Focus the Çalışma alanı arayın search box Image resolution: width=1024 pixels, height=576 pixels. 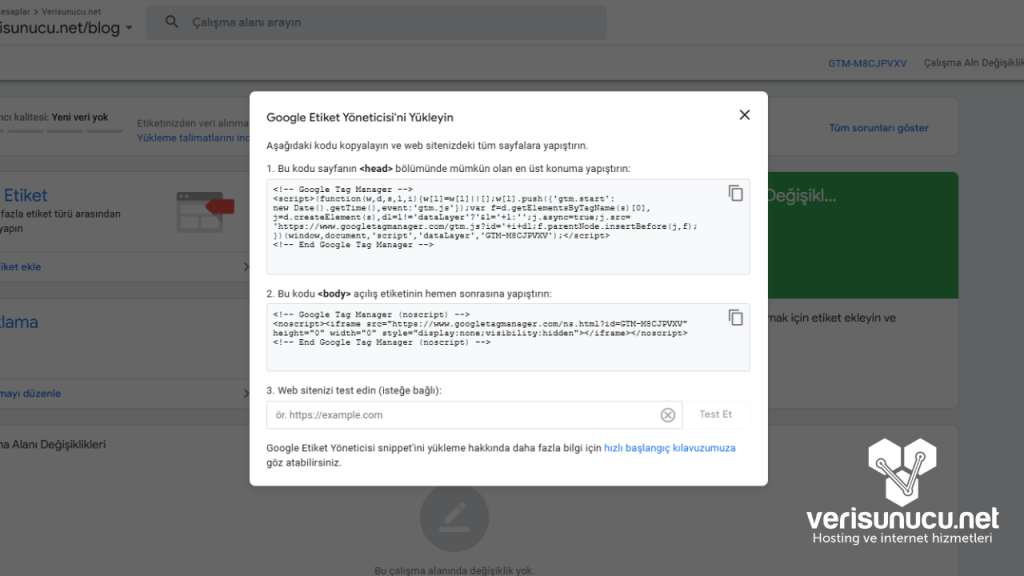[x=376, y=22]
